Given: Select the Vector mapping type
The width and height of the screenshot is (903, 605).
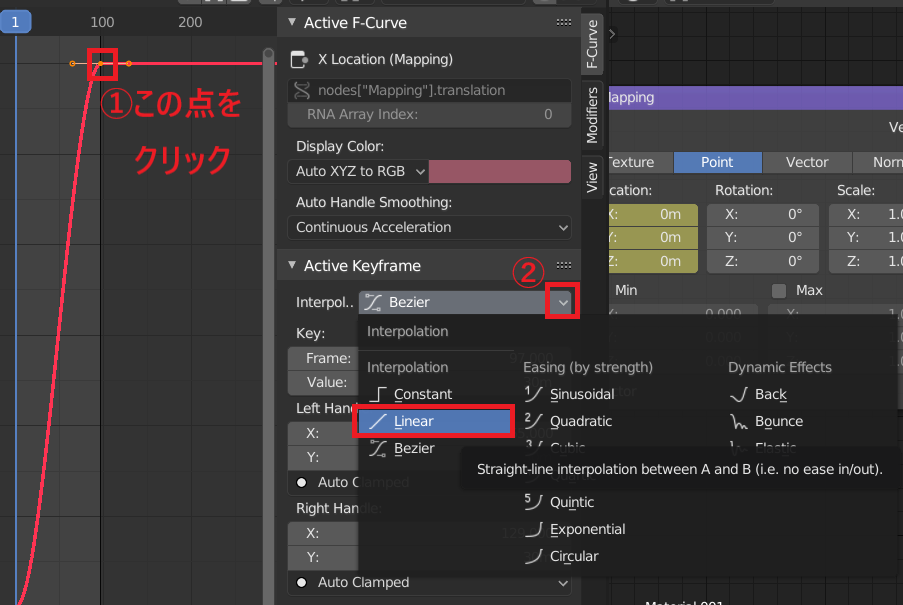Looking at the screenshot, I should pyautogui.click(x=807, y=162).
